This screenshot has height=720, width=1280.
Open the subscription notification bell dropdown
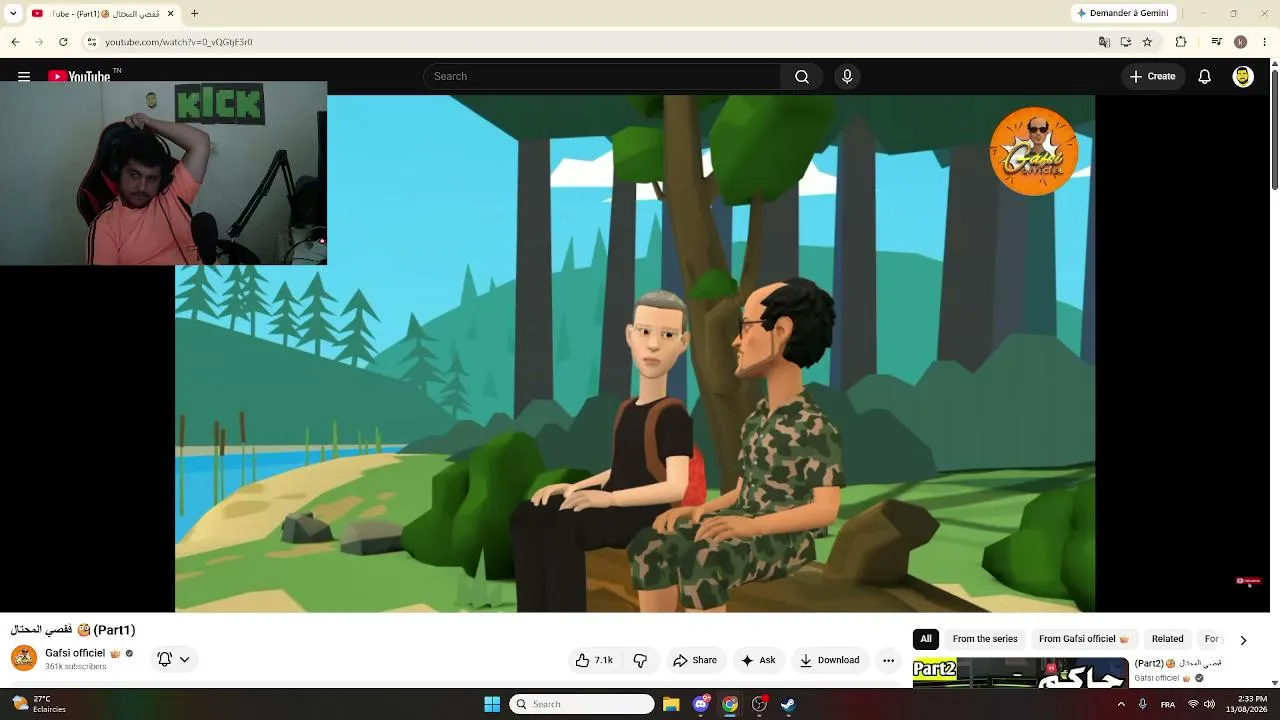coord(173,659)
